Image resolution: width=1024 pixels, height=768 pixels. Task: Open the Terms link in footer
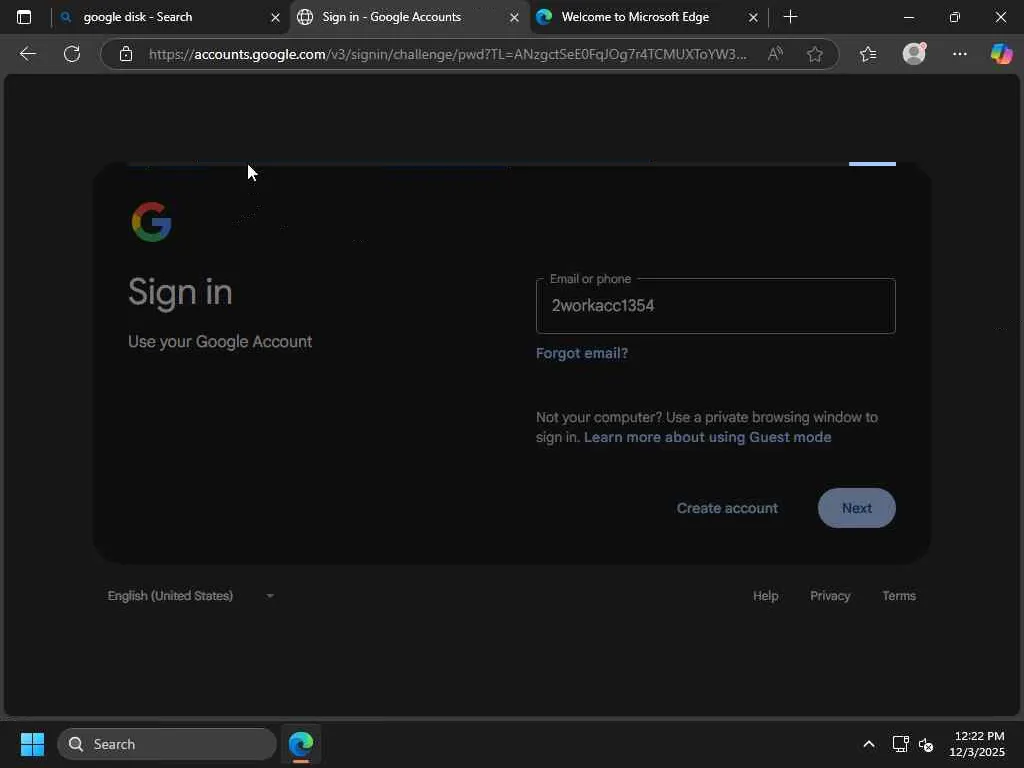(x=899, y=596)
